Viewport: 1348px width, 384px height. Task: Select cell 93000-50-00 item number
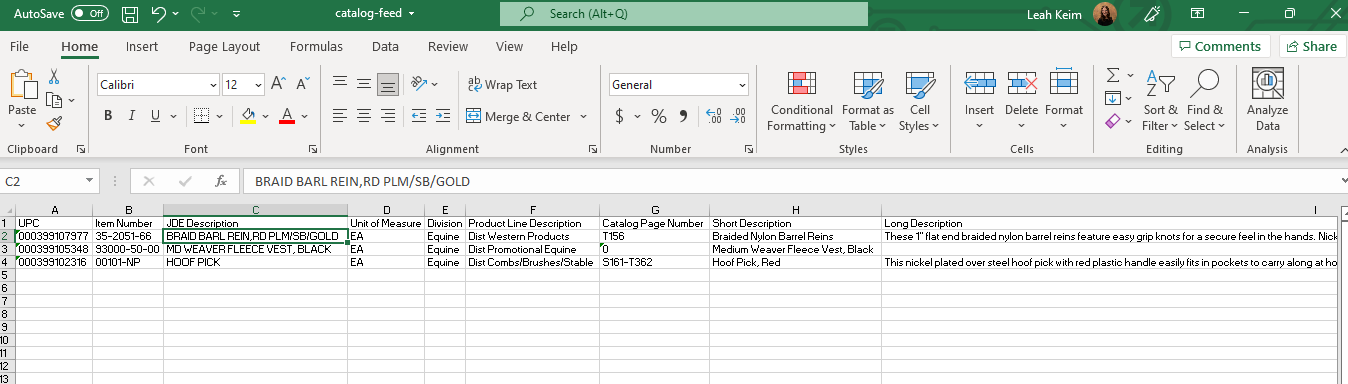click(127, 249)
